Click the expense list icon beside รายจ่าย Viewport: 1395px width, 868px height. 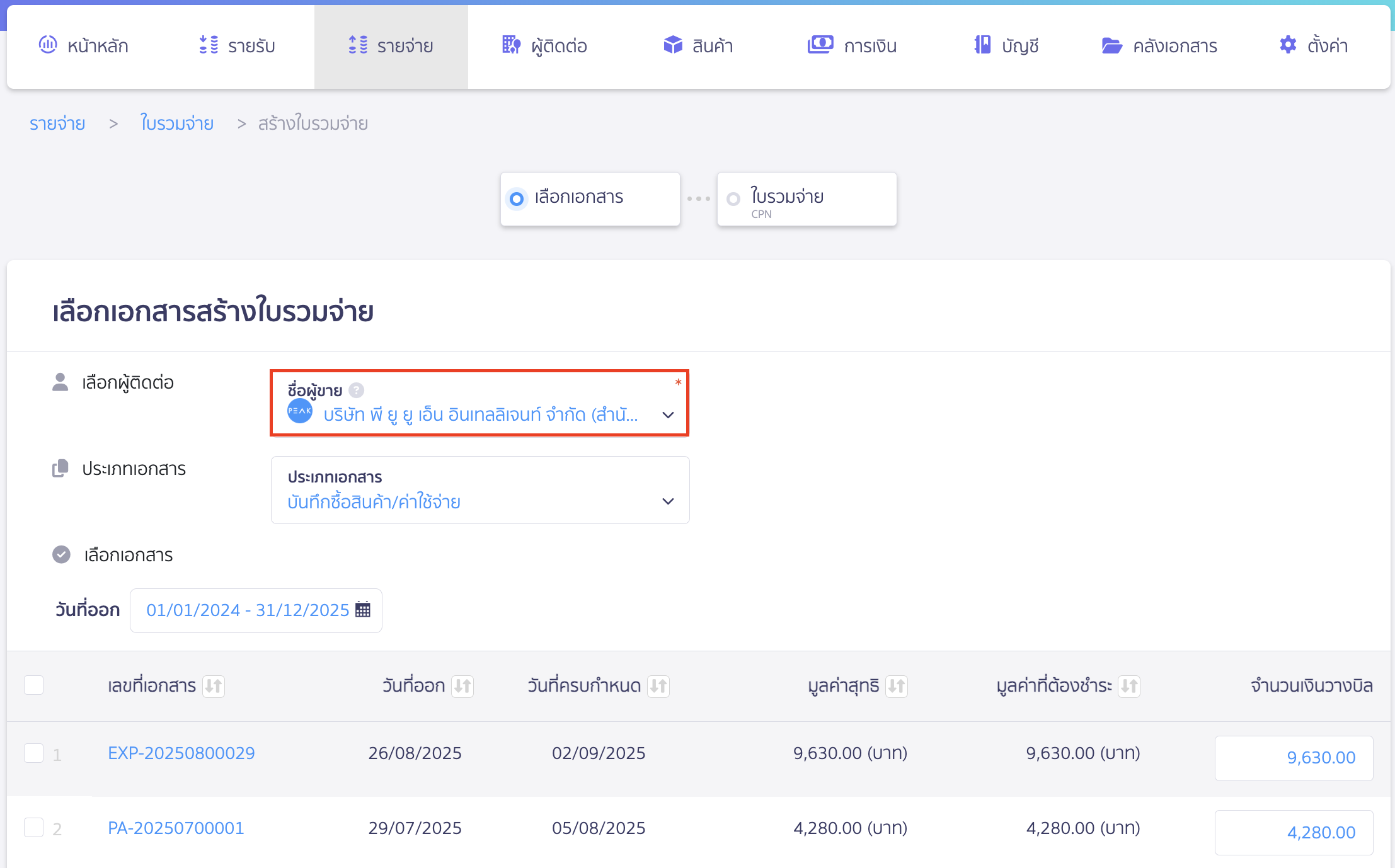tap(358, 45)
